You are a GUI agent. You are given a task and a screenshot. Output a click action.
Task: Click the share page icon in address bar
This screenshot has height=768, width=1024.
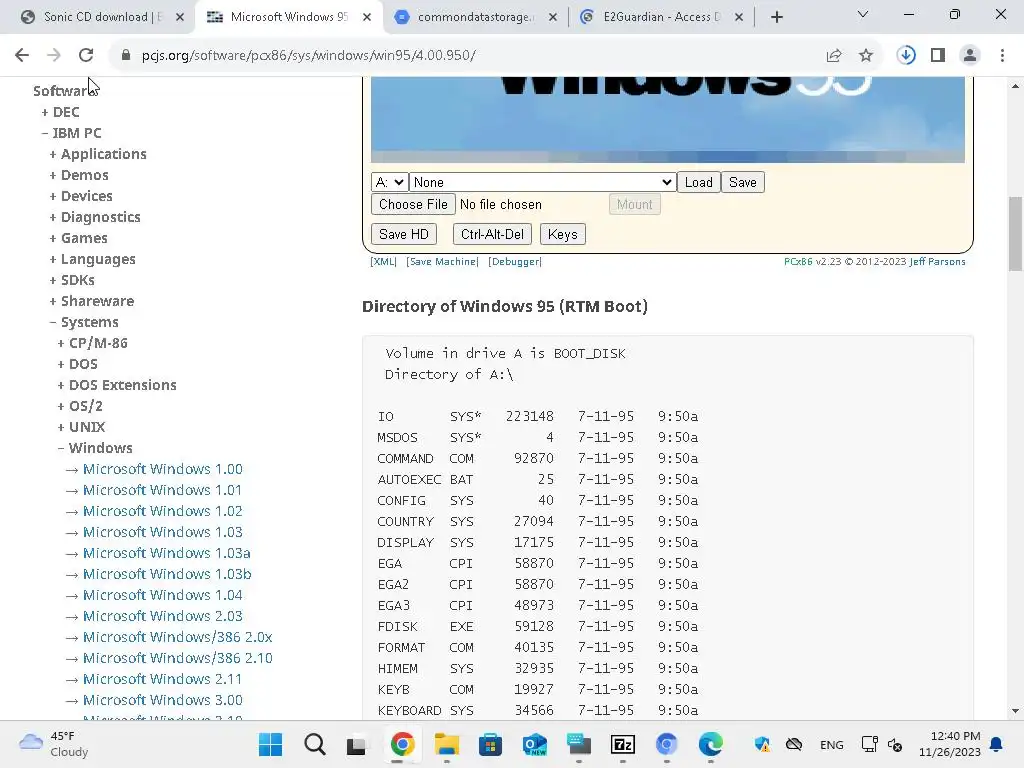pyautogui.click(x=834, y=56)
